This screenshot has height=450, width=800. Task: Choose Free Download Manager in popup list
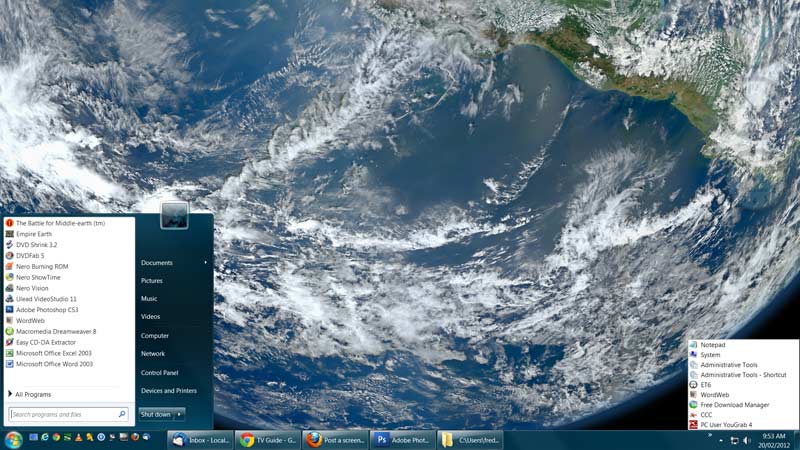click(x=735, y=405)
